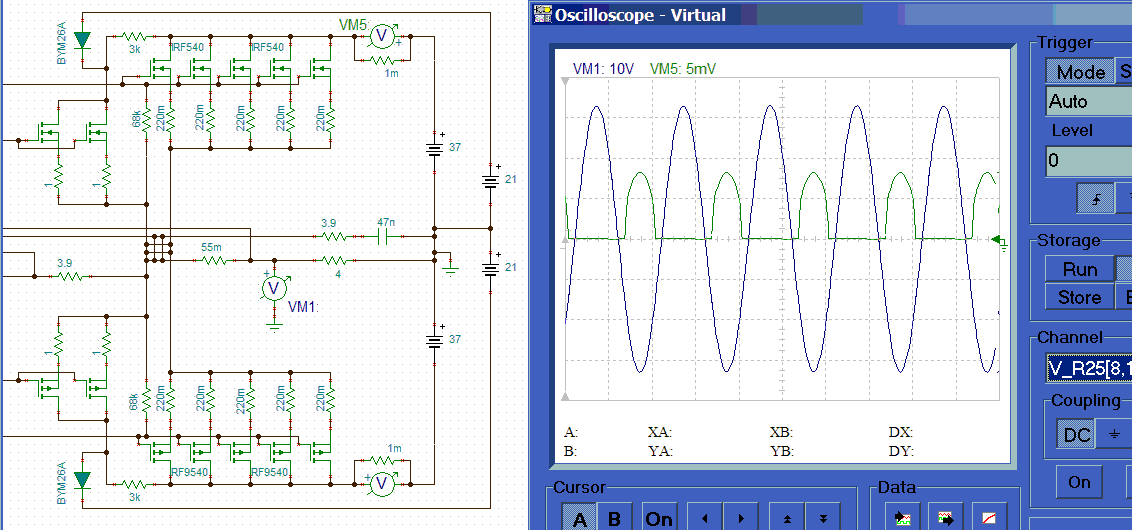
Task: Click the 47n capacitor in the schematic
Action: click(383, 235)
